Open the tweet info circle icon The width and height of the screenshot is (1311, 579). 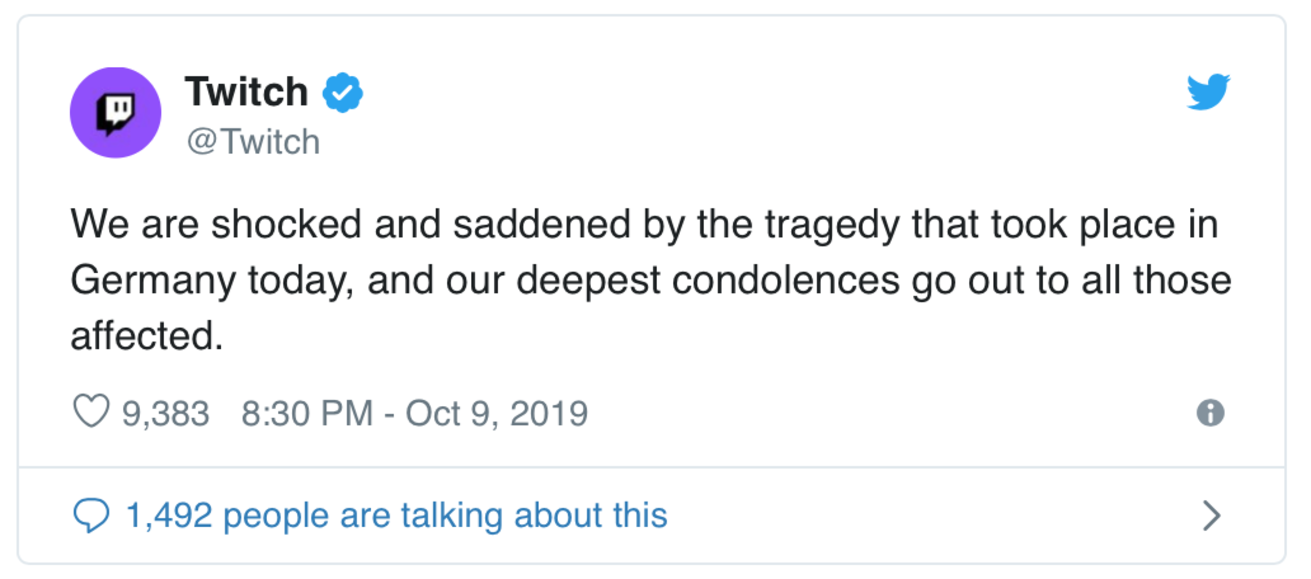[x=1210, y=412]
